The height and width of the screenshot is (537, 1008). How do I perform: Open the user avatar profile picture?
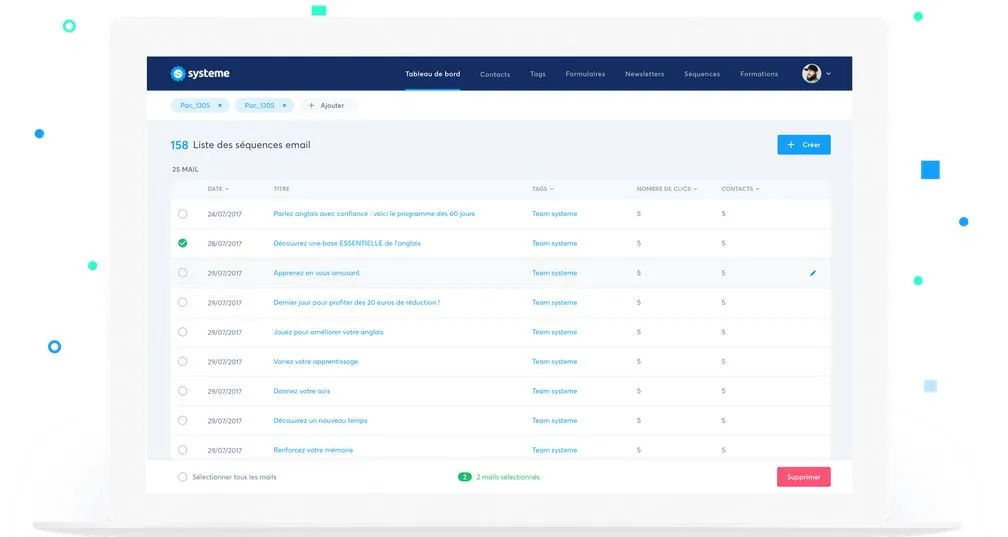pyautogui.click(x=811, y=73)
